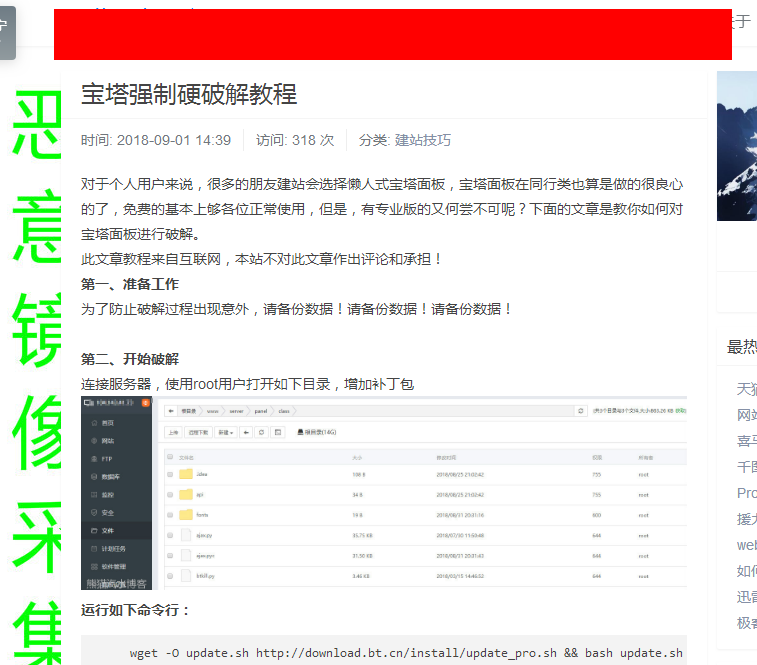The width and height of the screenshot is (757, 665).
Task: Click the 所有者 column header
Action: (645, 457)
